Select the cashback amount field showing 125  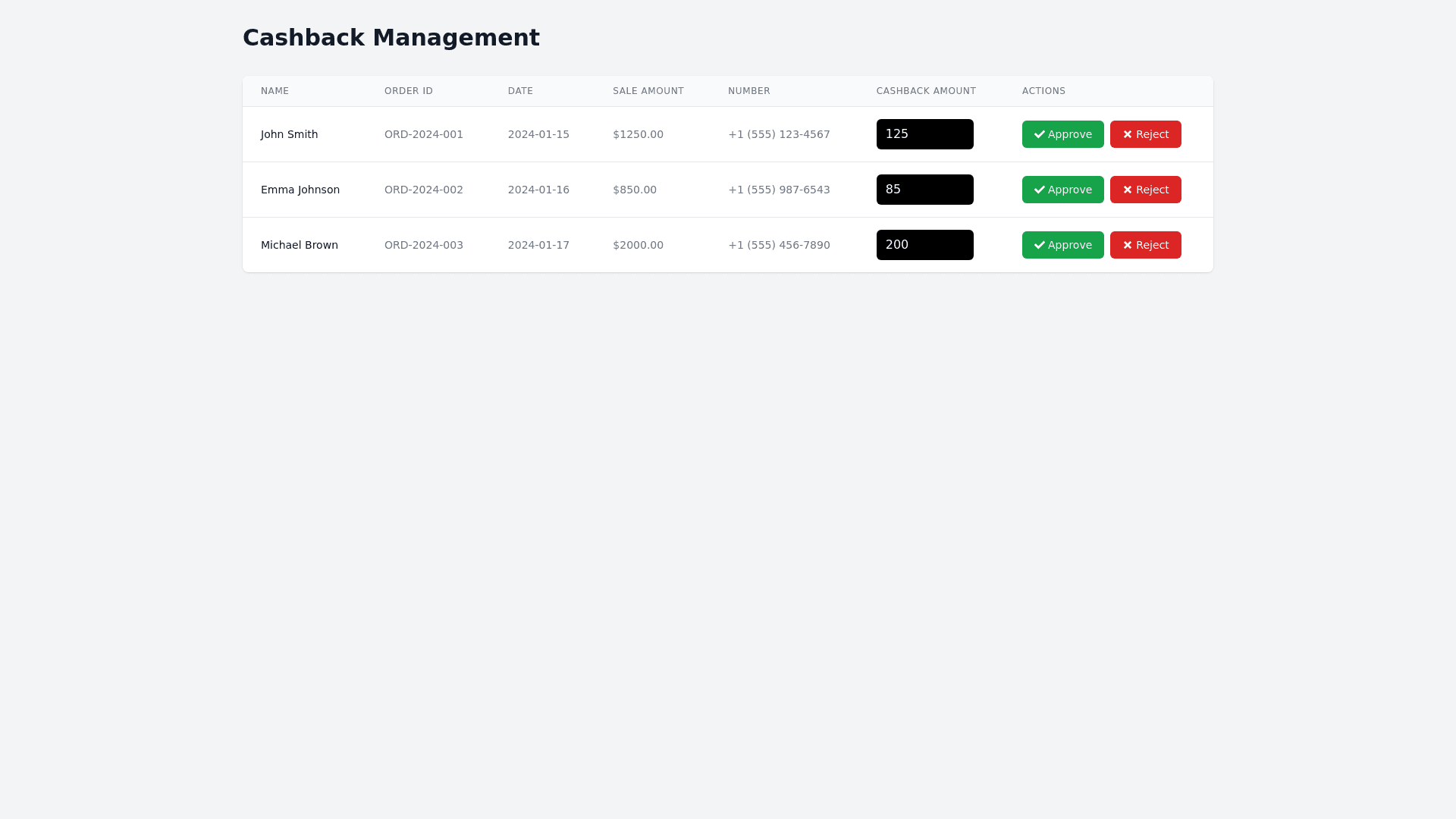tap(924, 134)
